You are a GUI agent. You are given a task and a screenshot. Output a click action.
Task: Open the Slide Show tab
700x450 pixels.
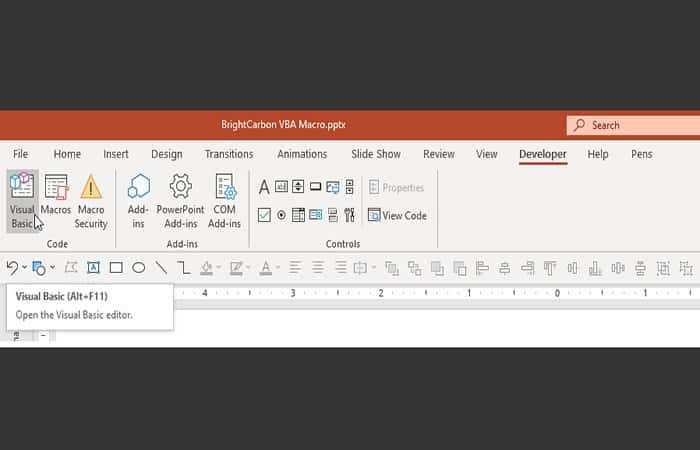point(376,154)
